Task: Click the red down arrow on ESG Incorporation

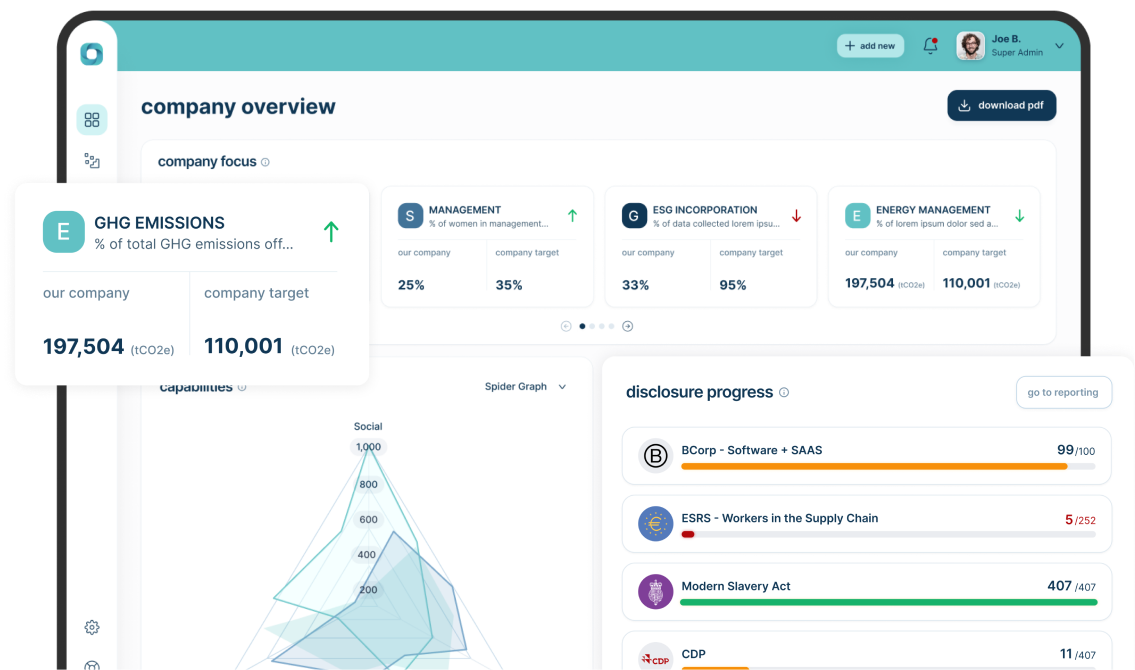Action: (796, 216)
